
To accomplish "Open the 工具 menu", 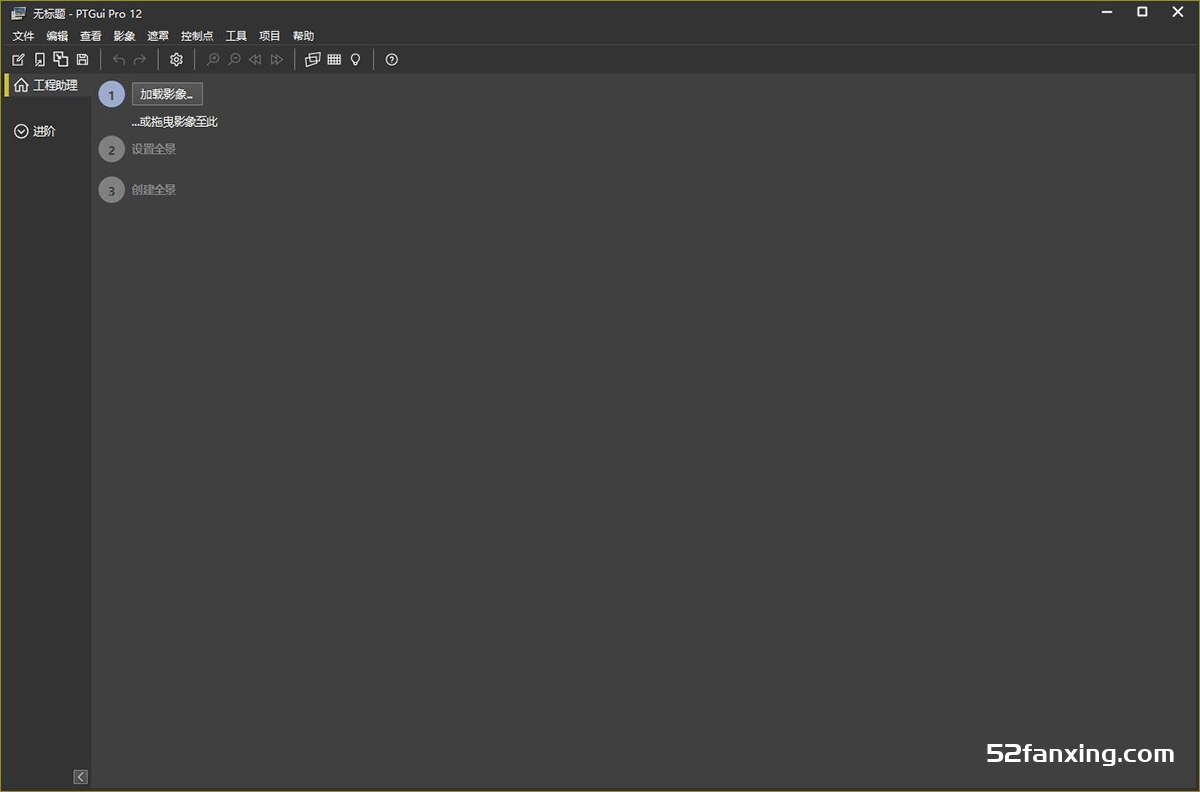I will (x=236, y=36).
